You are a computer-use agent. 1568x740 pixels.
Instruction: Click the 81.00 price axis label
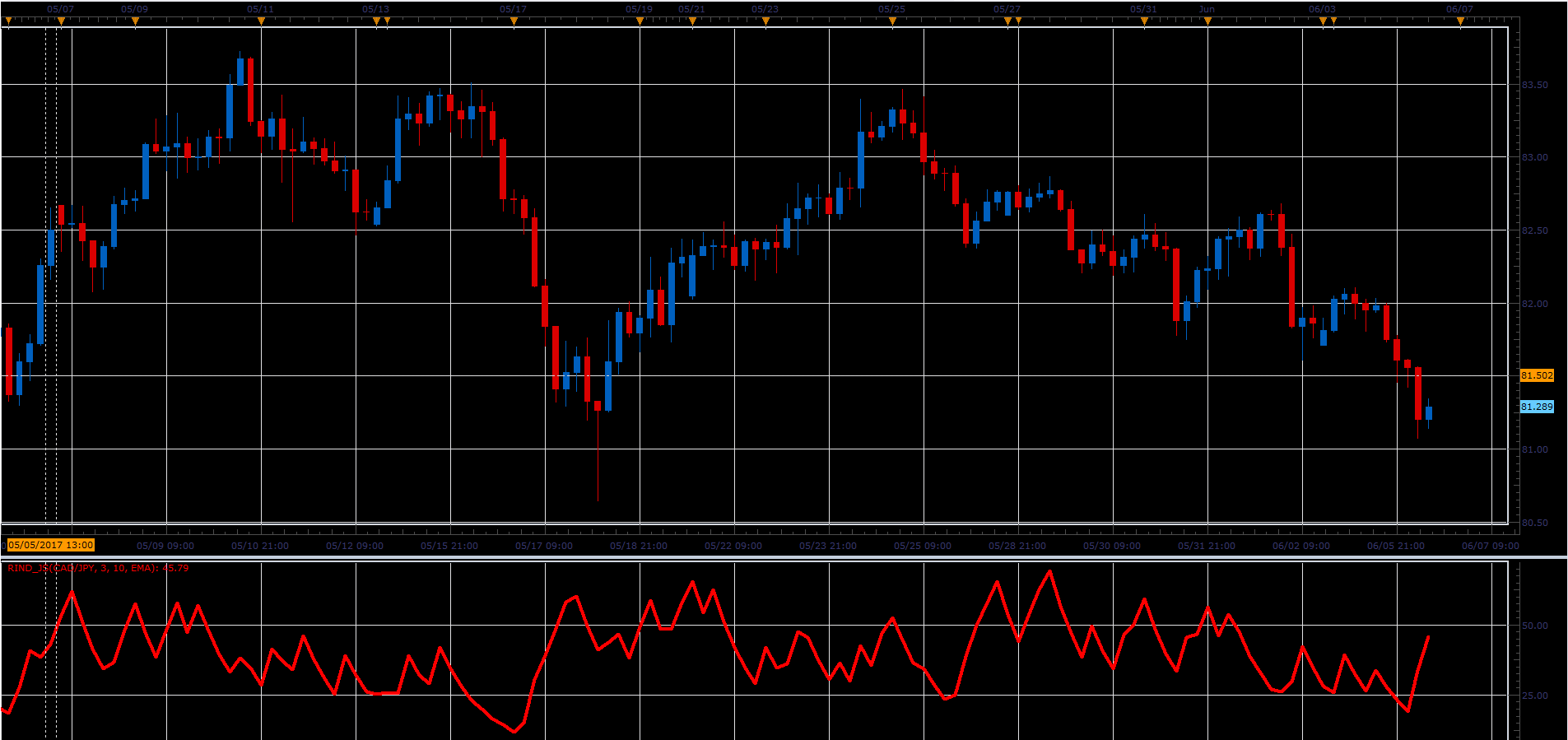[x=1534, y=449]
